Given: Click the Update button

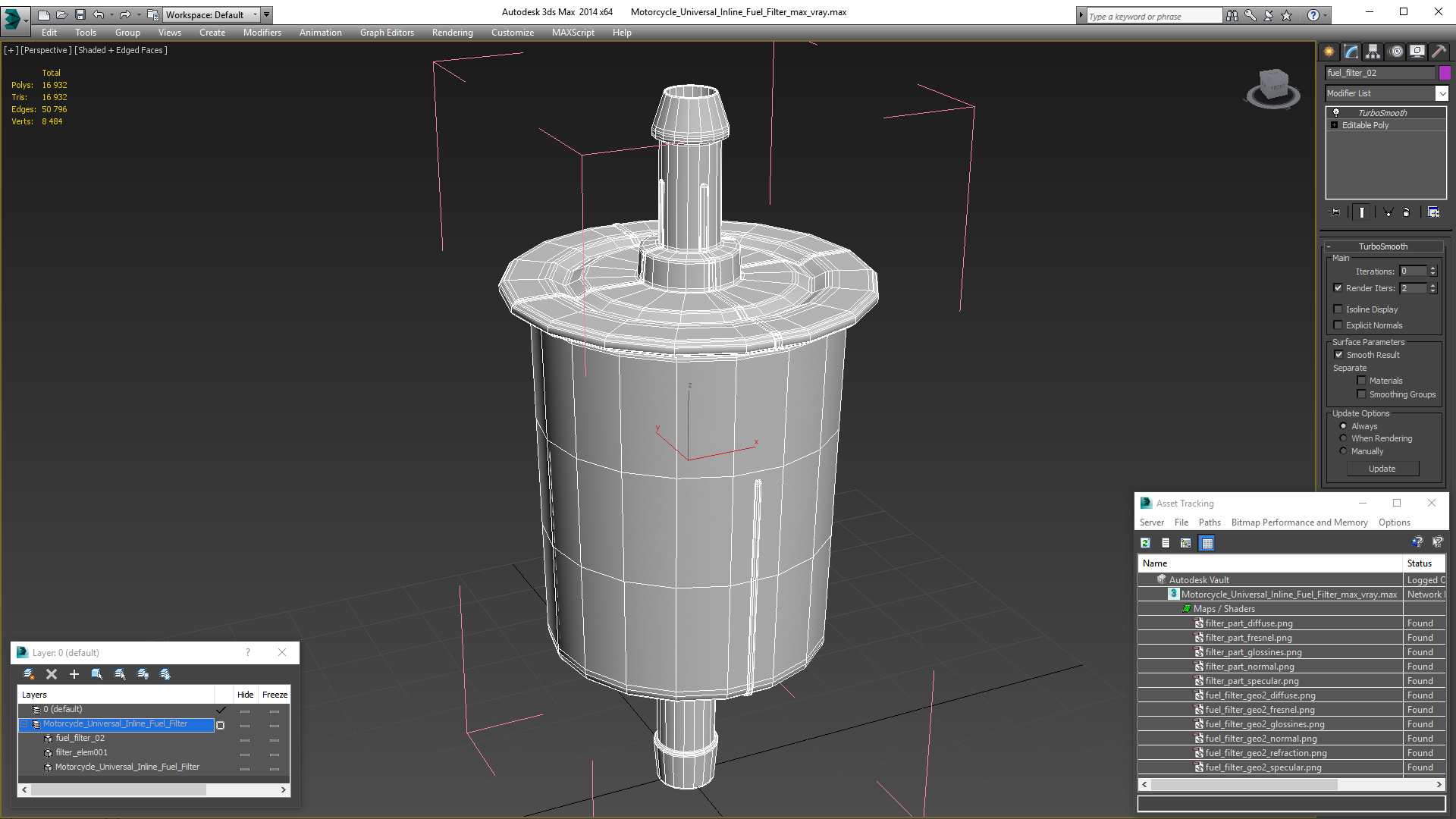Looking at the screenshot, I should pyautogui.click(x=1382, y=469).
